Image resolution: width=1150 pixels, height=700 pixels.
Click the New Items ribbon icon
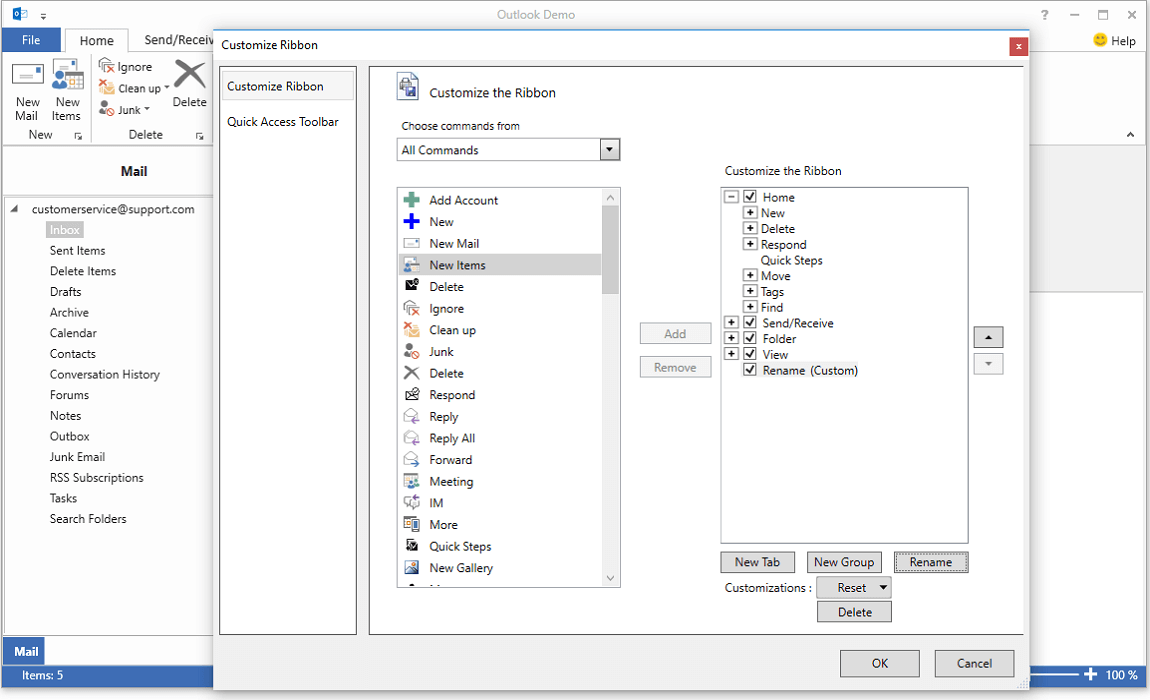click(67, 77)
